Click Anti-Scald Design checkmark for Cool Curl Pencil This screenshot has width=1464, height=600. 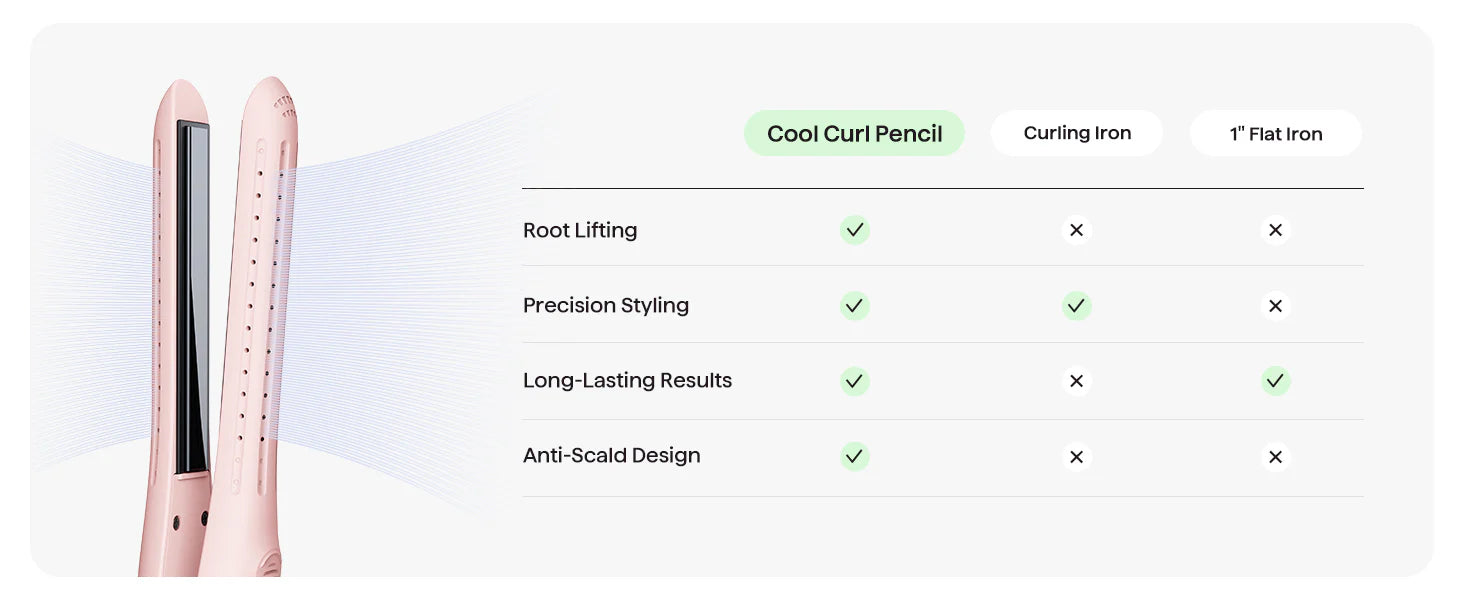click(x=854, y=457)
